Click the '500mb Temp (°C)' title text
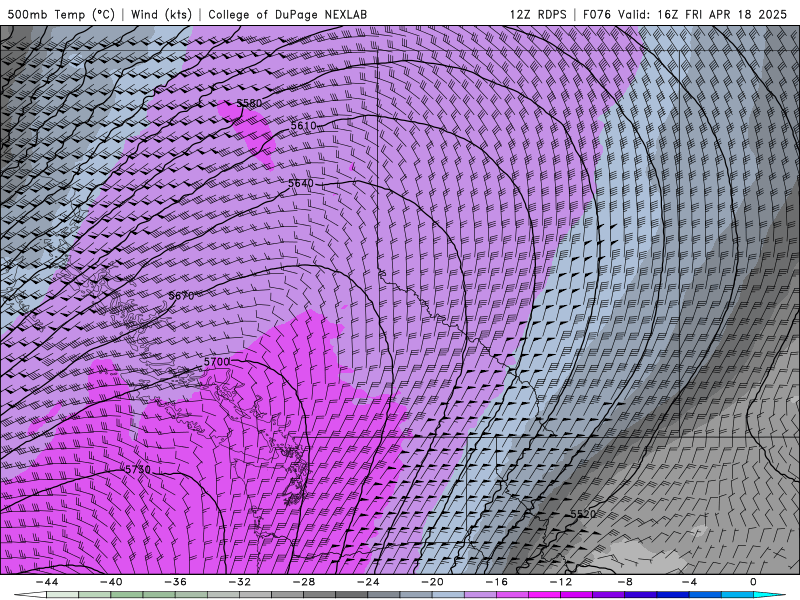800x600 pixels. [61, 14]
